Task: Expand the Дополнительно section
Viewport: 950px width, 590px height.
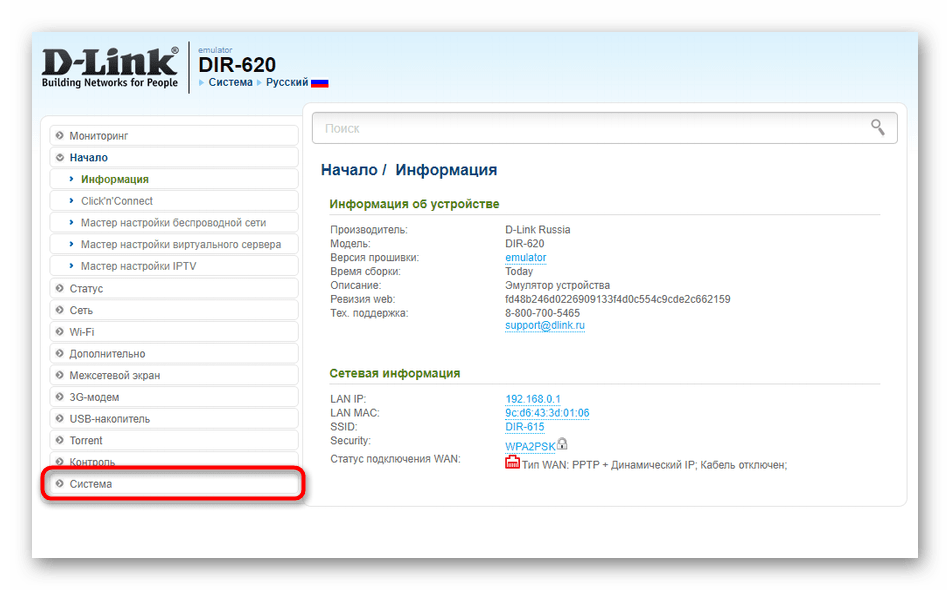Action: (x=174, y=354)
